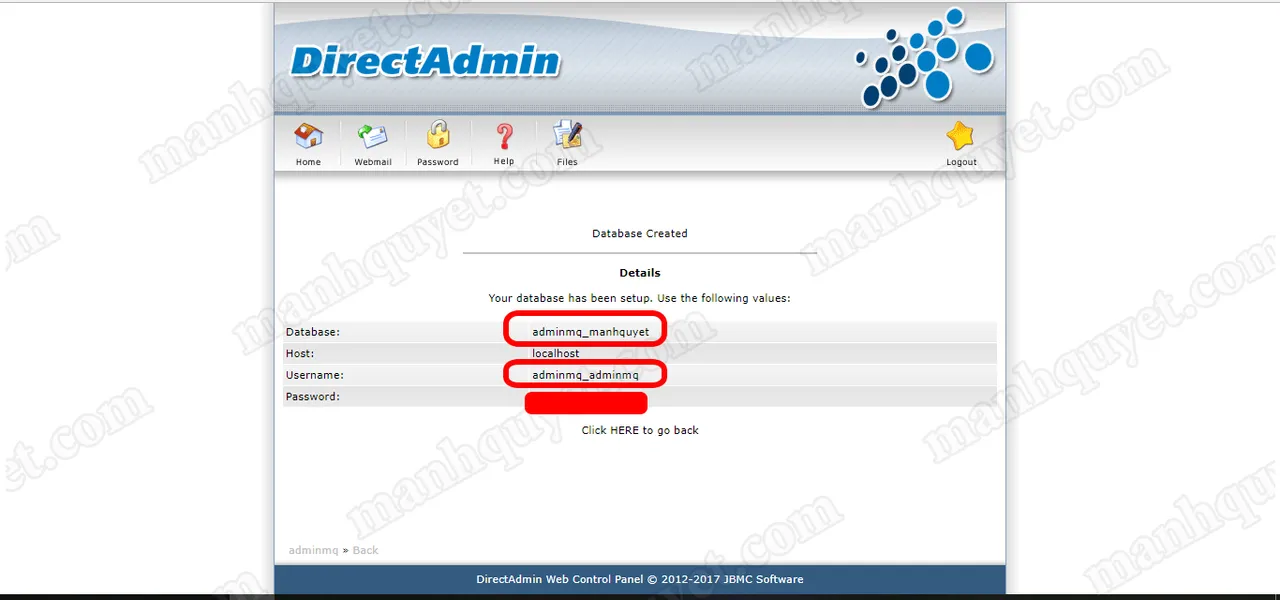Click the Database Created heading
Screen dimensions: 1280x600
coord(640,233)
